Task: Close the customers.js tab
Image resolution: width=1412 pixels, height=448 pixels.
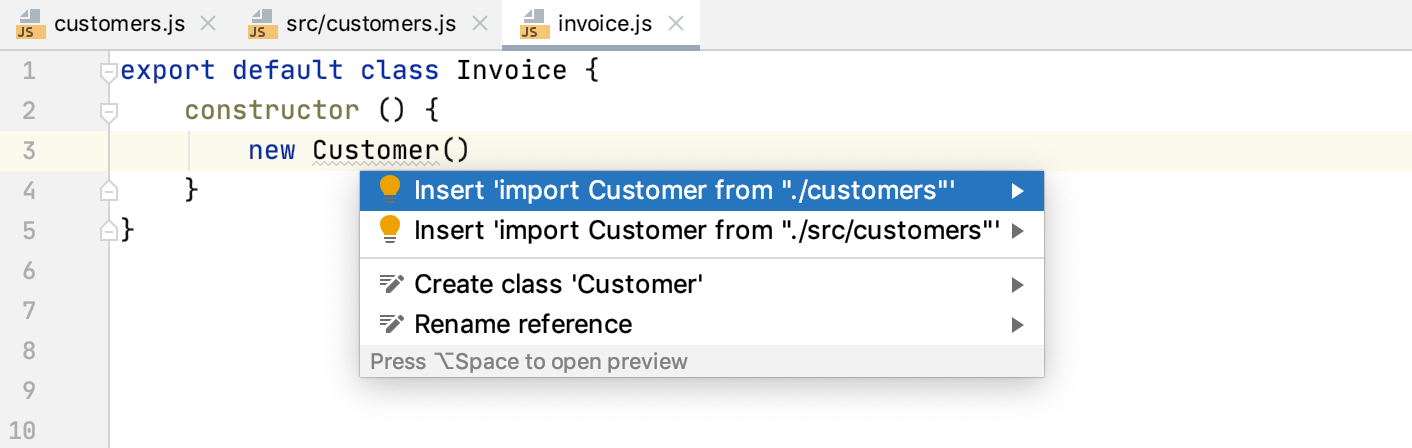Action: 208,24
